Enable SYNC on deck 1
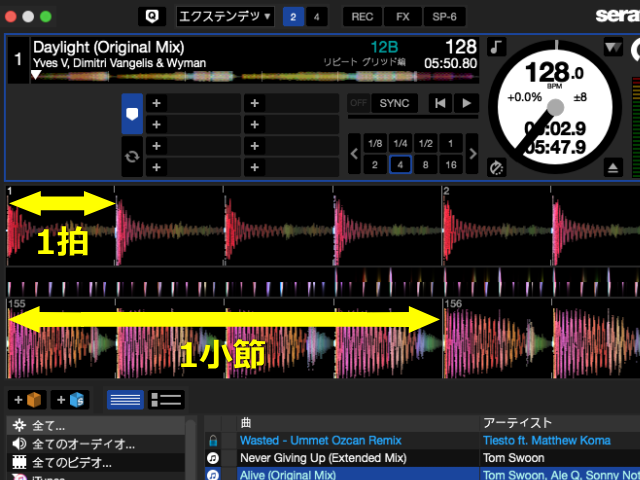This screenshot has height=480, width=640. point(394,103)
